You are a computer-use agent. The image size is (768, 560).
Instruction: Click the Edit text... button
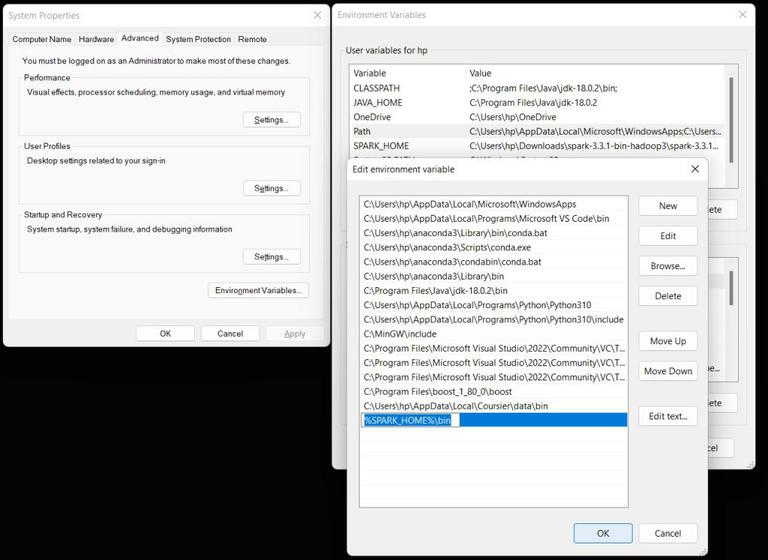coord(668,416)
